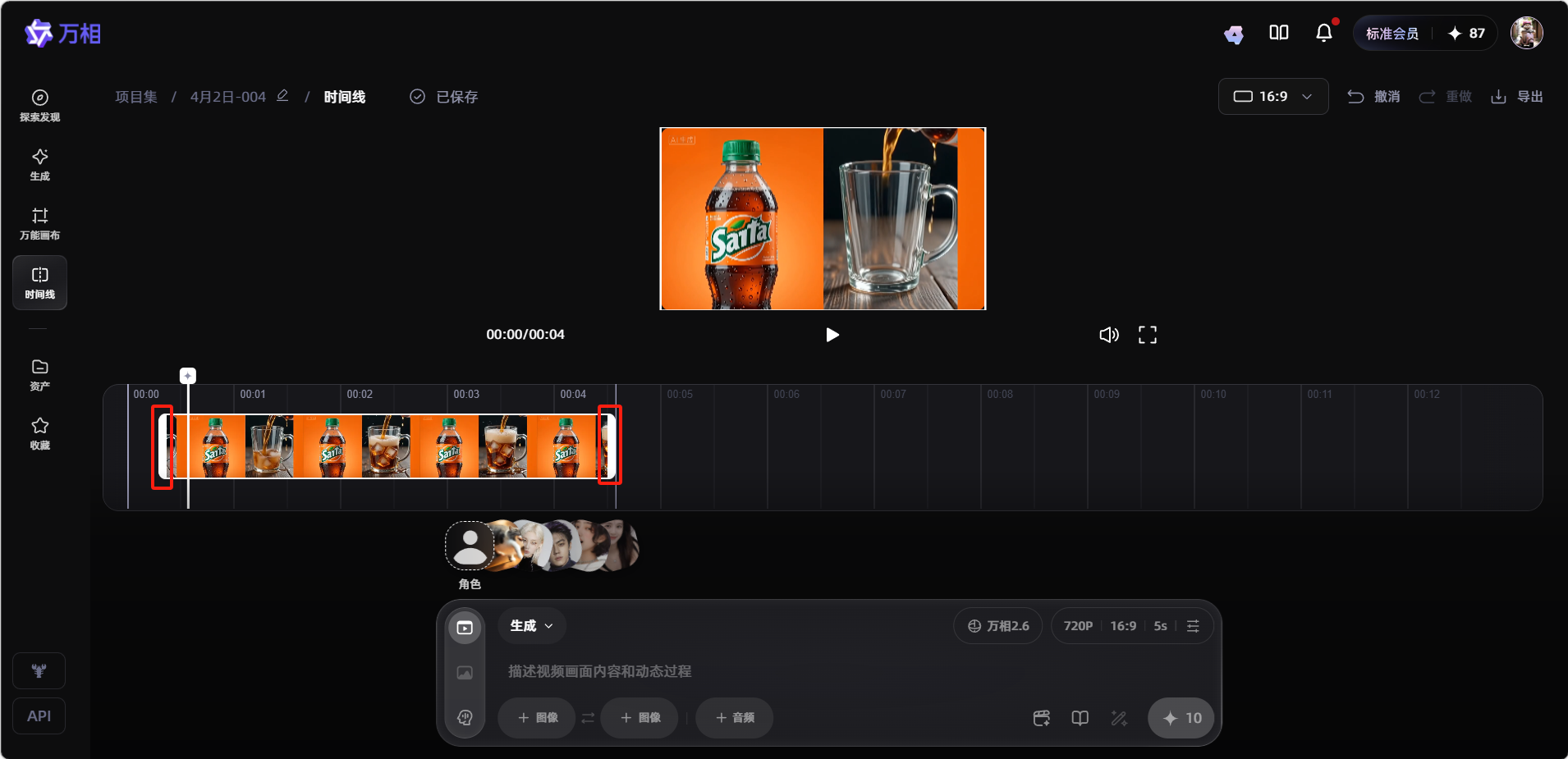Viewport: 1568px width, 759px height.
Task: Open the 探索发现 explore page in sidebar
Action: [39, 106]
